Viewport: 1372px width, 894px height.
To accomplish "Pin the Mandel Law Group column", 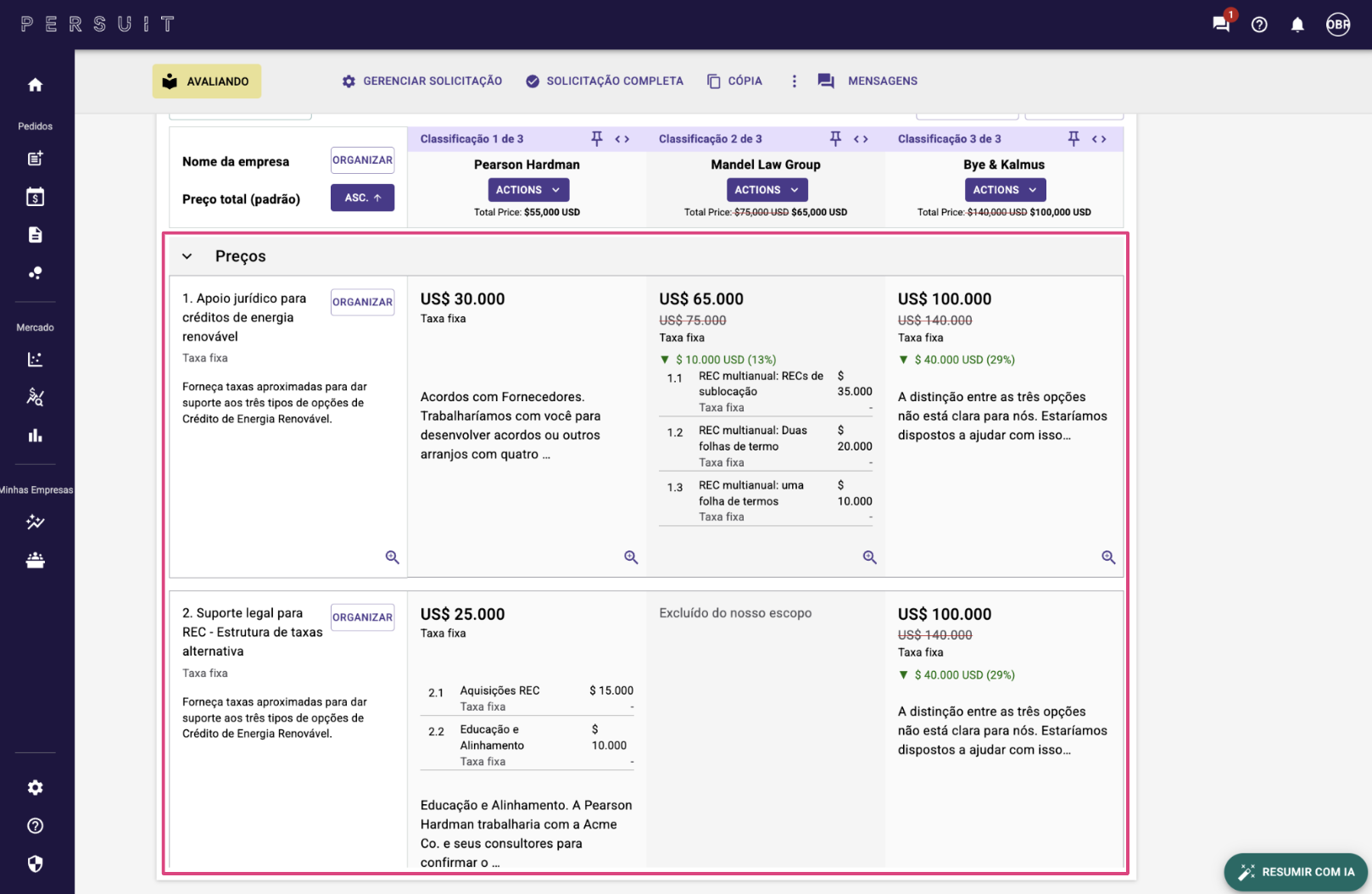I will (835, 138).
